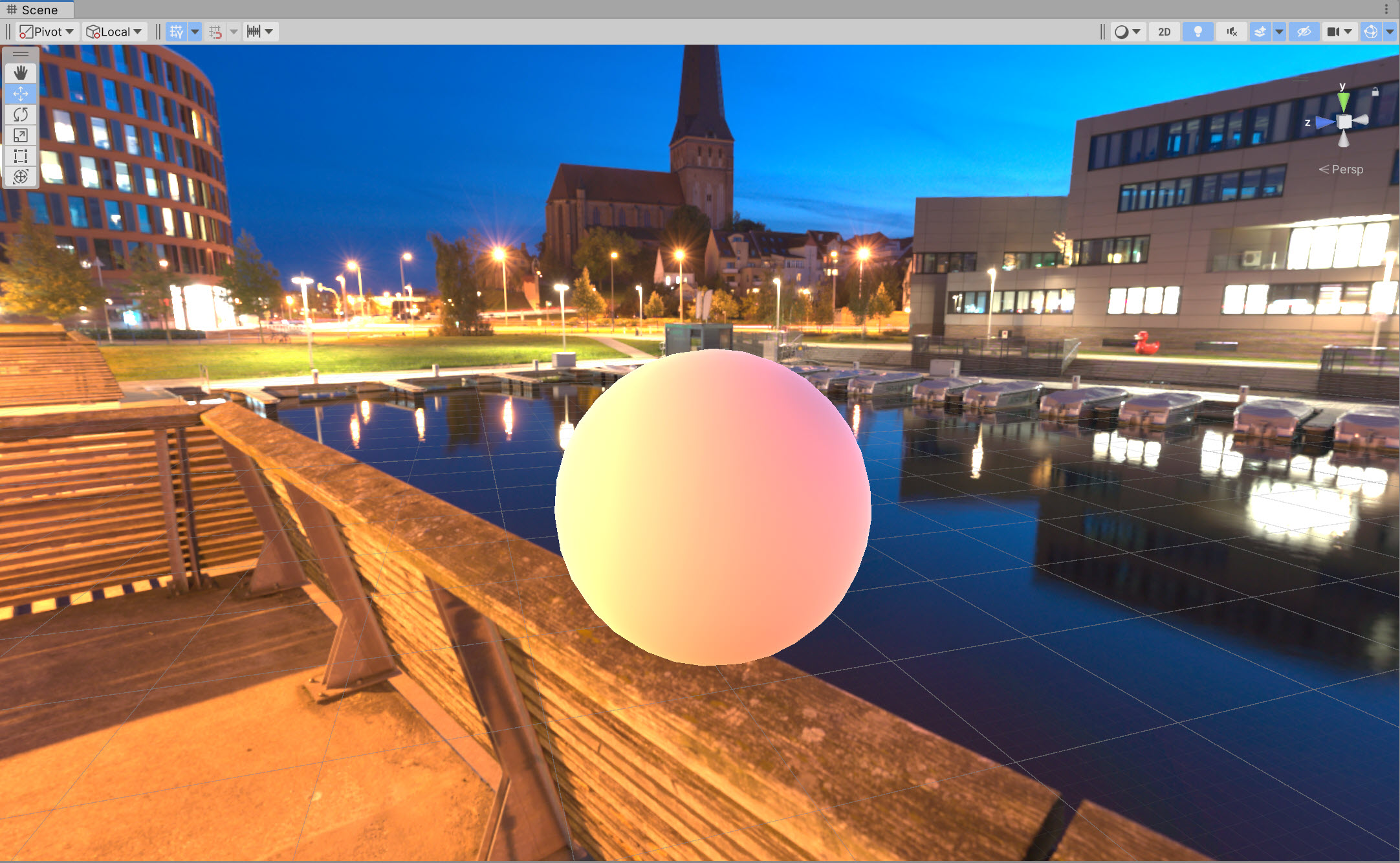
Task: Toggle scene audio mute button
Action: [x=1232, y=32]
